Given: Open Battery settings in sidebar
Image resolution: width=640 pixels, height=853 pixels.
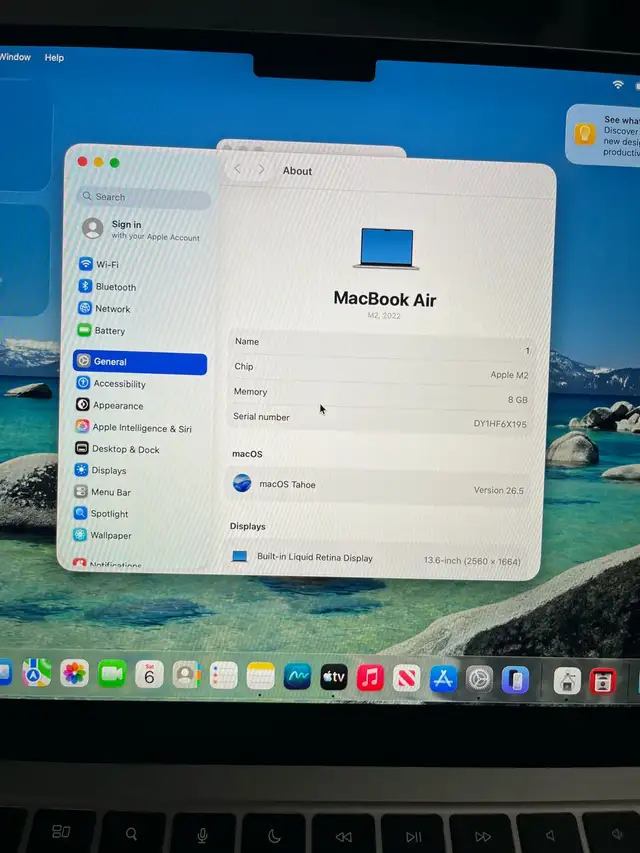Looking at the screenshot, I should point(101,330).
